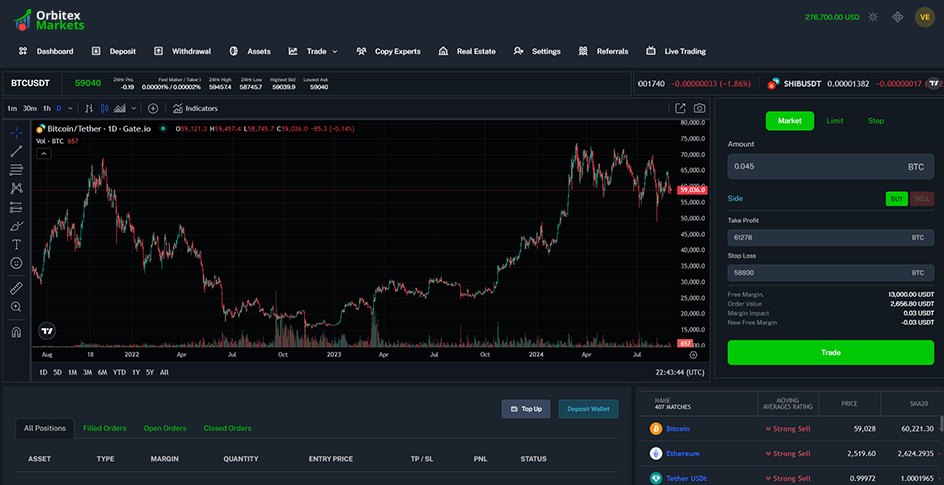Pick the text annotation tool

[x=16, y=244]
